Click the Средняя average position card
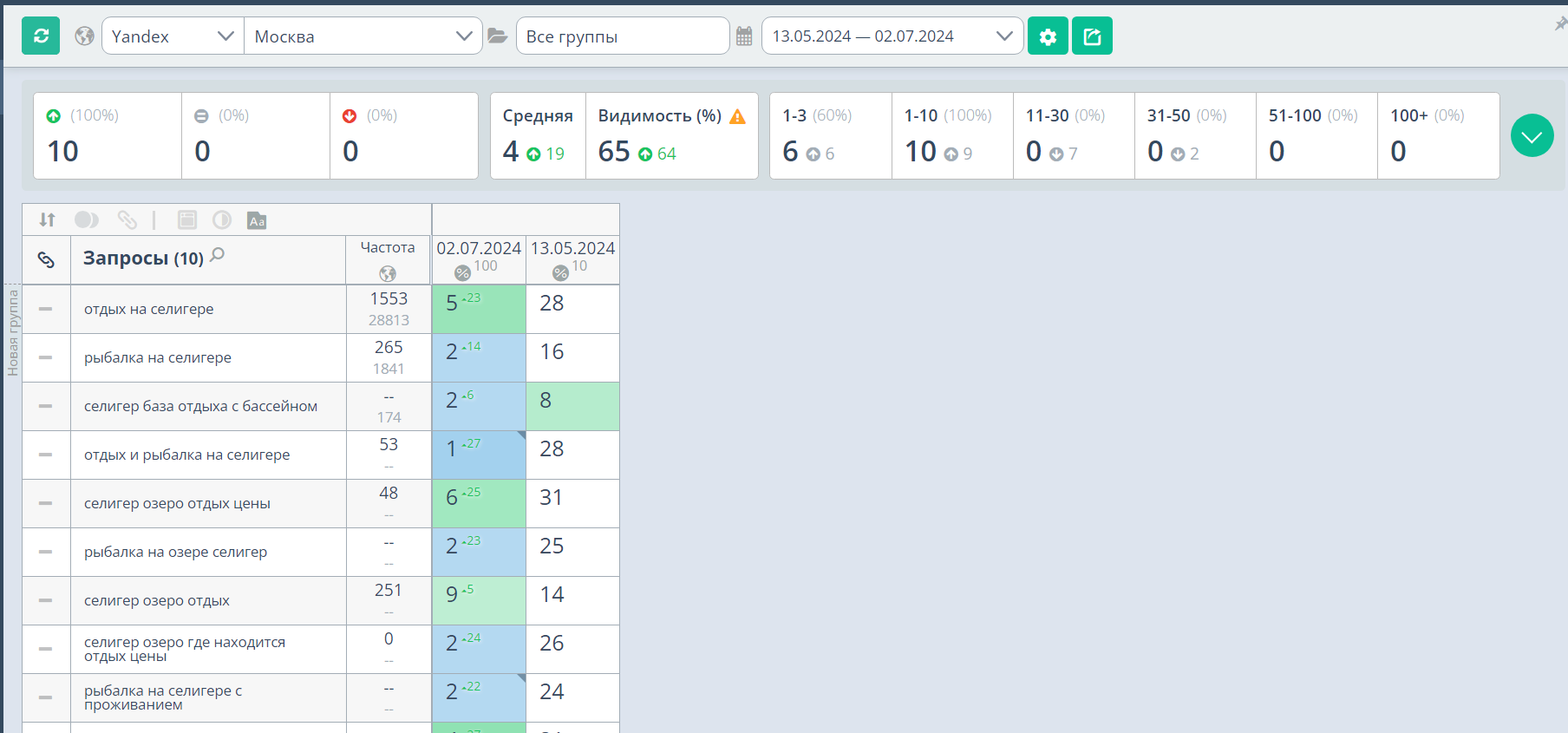The height and width of the screenshot is (733, 1568). tap(539, 136)
